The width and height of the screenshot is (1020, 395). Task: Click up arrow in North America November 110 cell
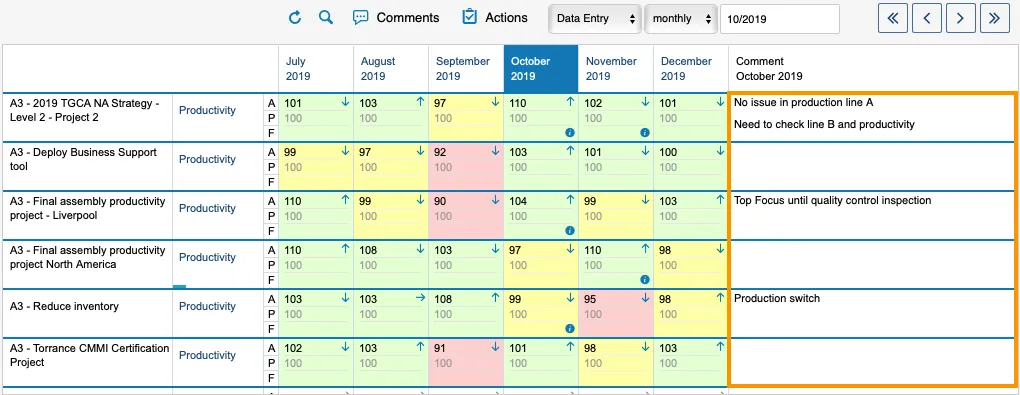tap(645, 249)
